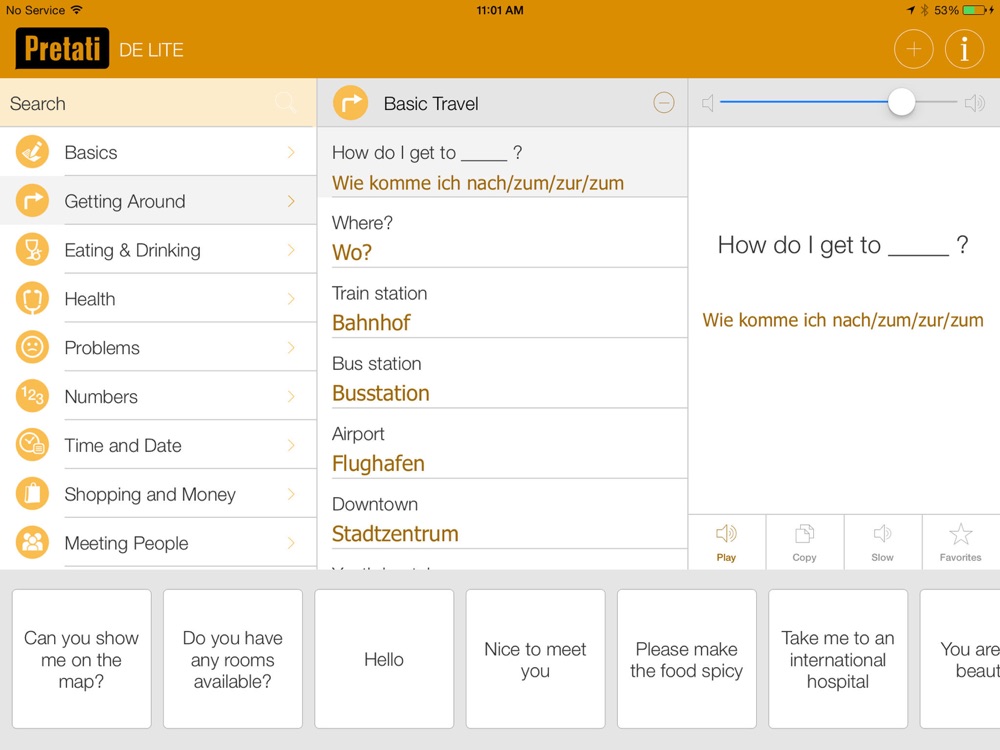Adjust the volume slider knob
Viewport: 1000px width, 750px height.
(x=901, y=102)
